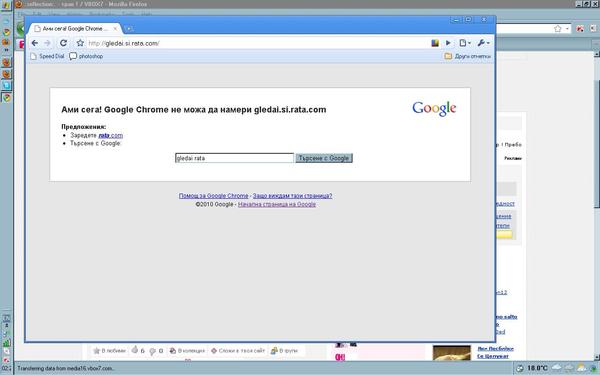Click the scroll down arrow of the Firefox scrollbar

point(597,358)
